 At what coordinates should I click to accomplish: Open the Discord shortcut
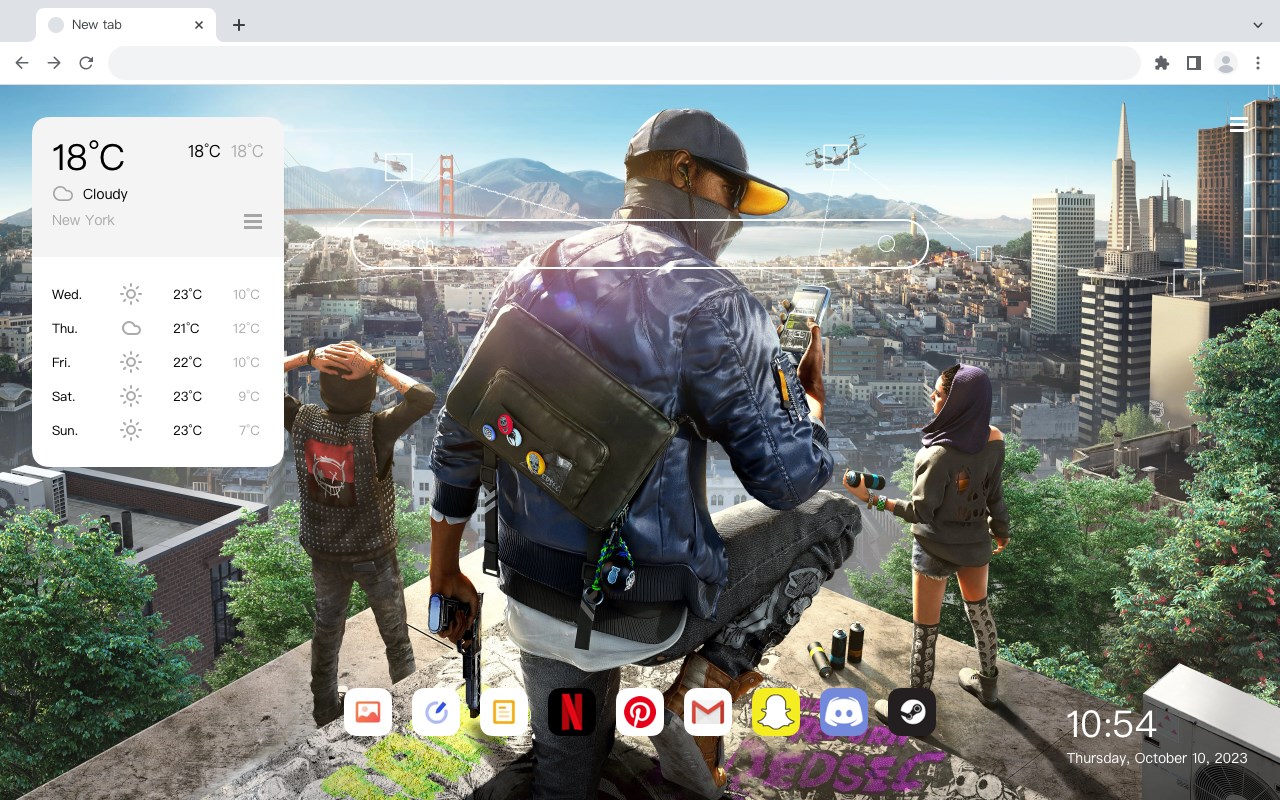pyautogui.click(x=844, y=712)
